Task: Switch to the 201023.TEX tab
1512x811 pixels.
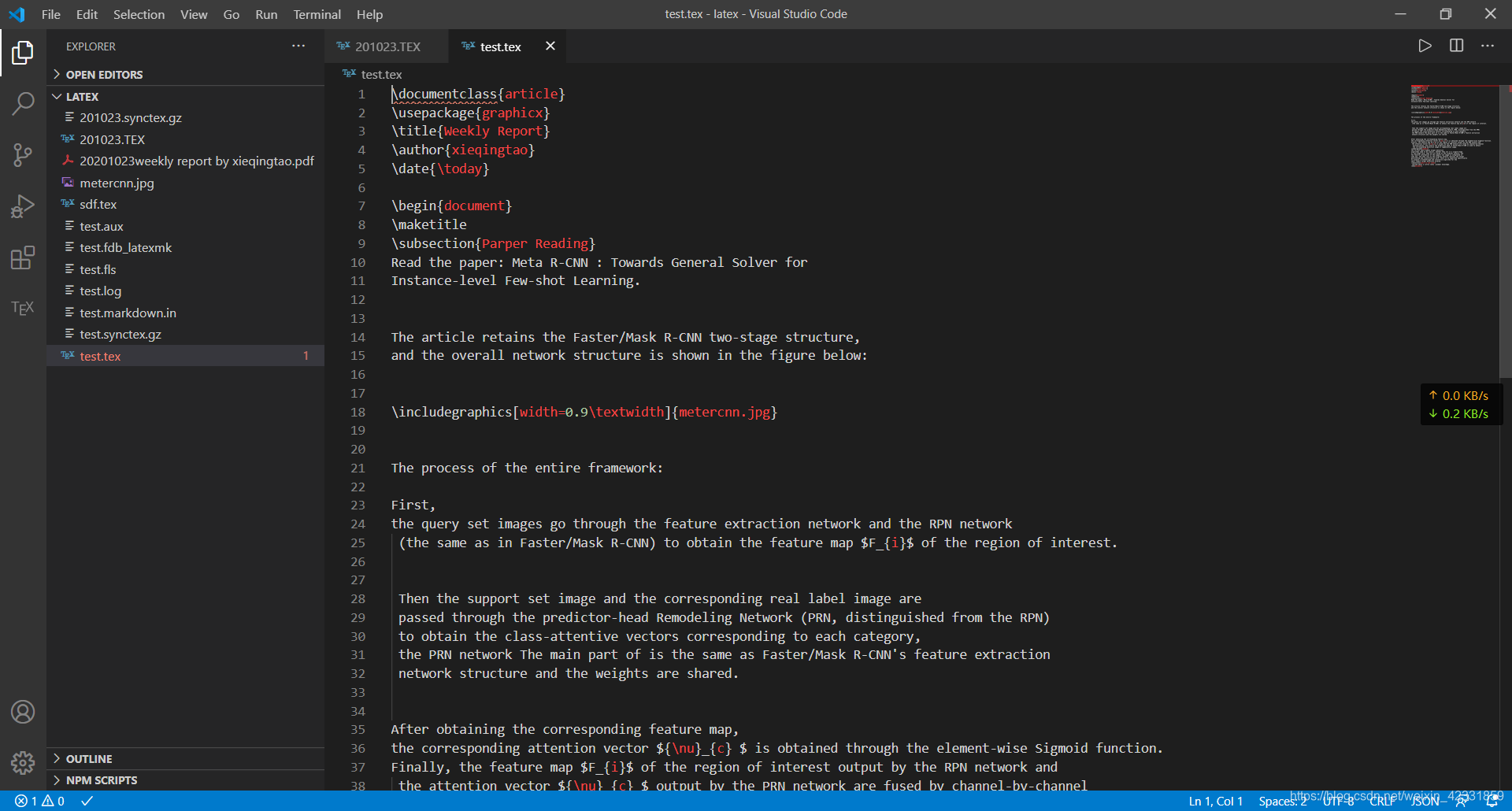Action: tap(386, 46)
